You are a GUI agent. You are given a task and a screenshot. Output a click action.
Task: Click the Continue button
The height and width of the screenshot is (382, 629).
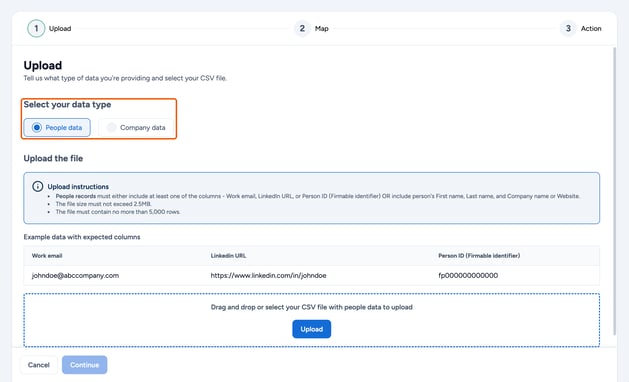tap(84, 365)
